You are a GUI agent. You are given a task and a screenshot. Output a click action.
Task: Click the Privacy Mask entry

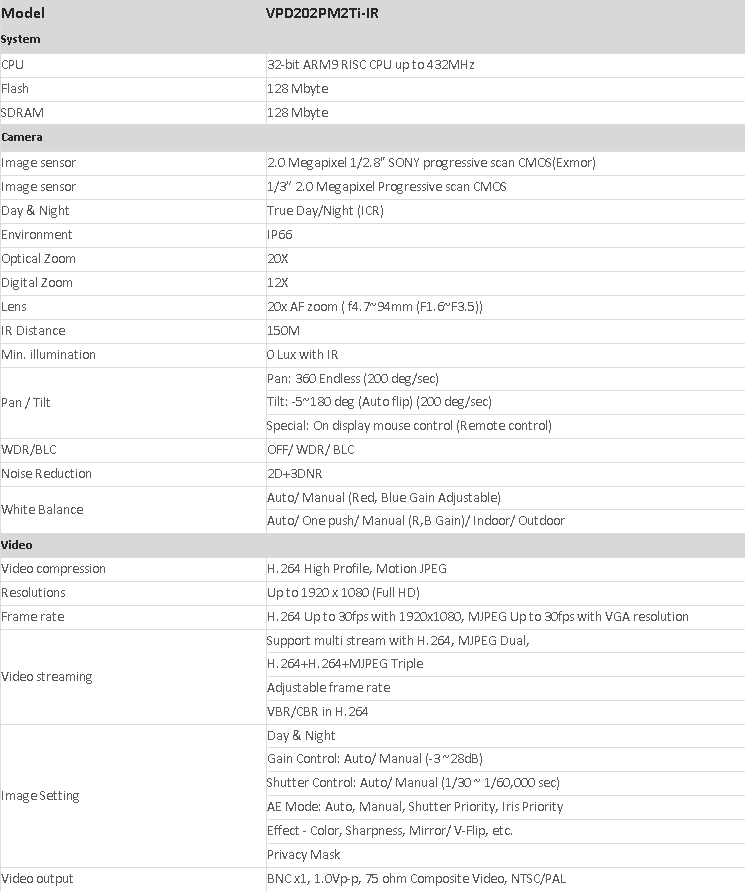coord(303,854)
